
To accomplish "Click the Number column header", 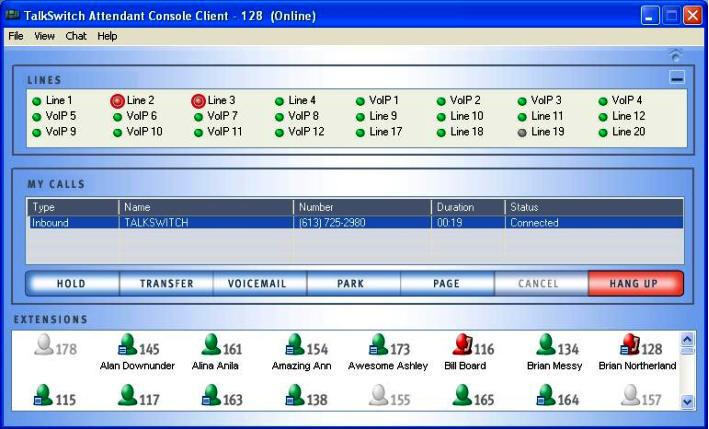I will pyautogui.click(x=363, y=207).
